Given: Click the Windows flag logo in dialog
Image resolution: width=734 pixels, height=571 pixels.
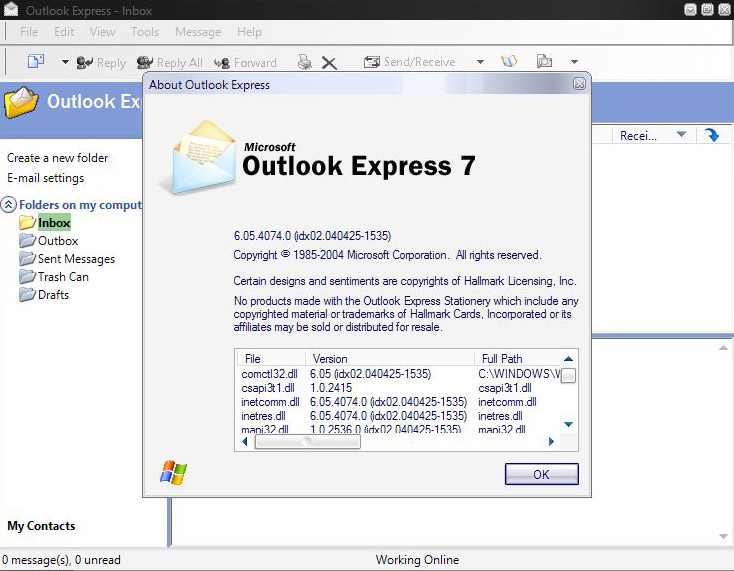Looking at the screenshot, I should click(173, 473).
